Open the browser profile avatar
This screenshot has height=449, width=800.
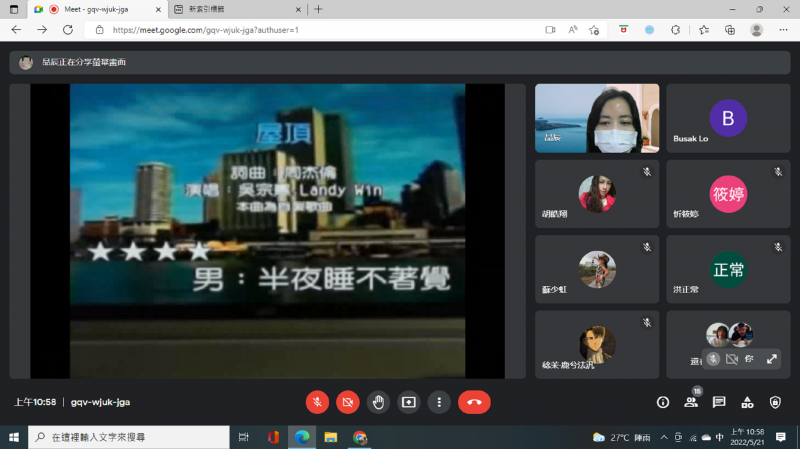(757, 30)
